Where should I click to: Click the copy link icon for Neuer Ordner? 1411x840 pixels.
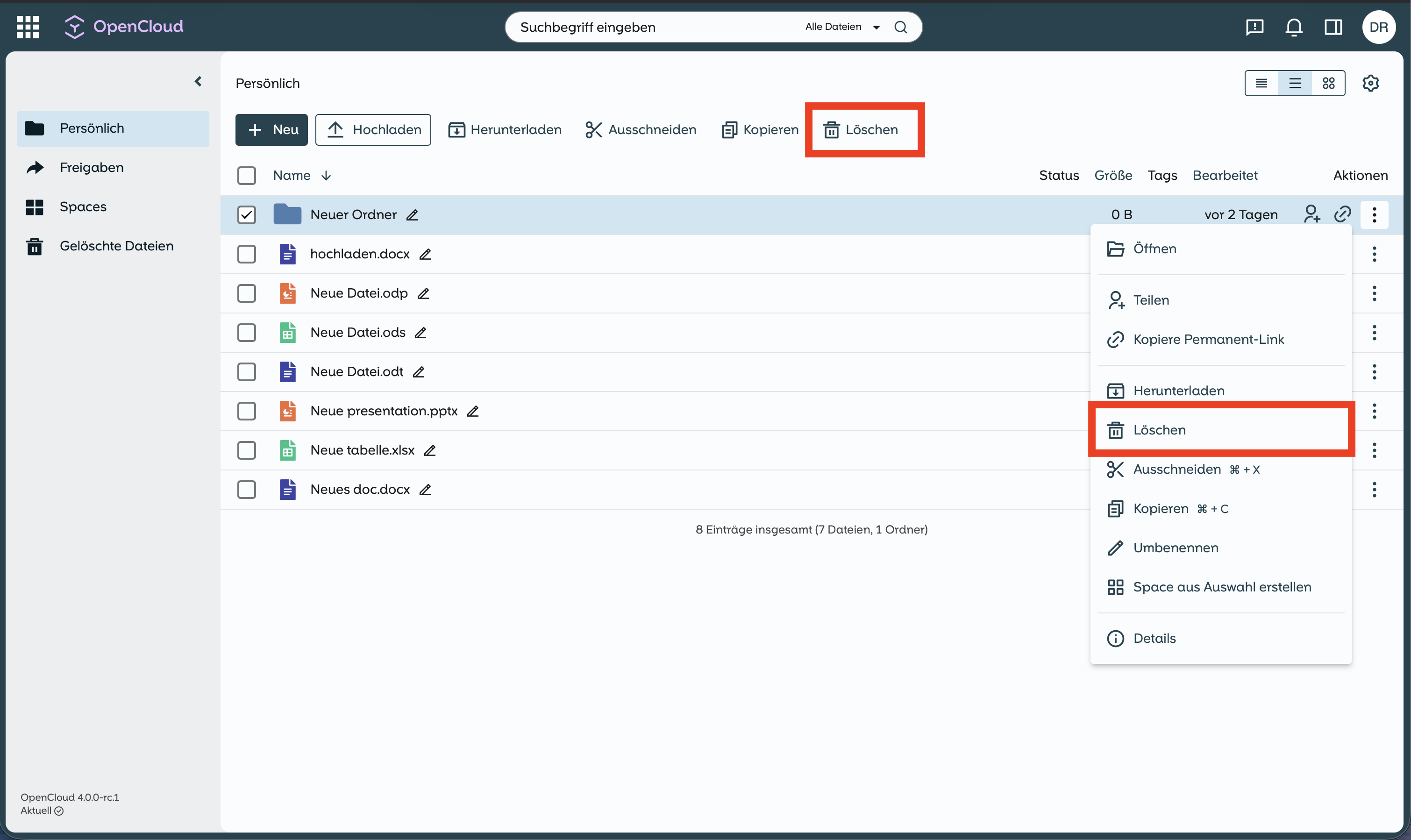pyautogui.click(x=1342, y=214)
